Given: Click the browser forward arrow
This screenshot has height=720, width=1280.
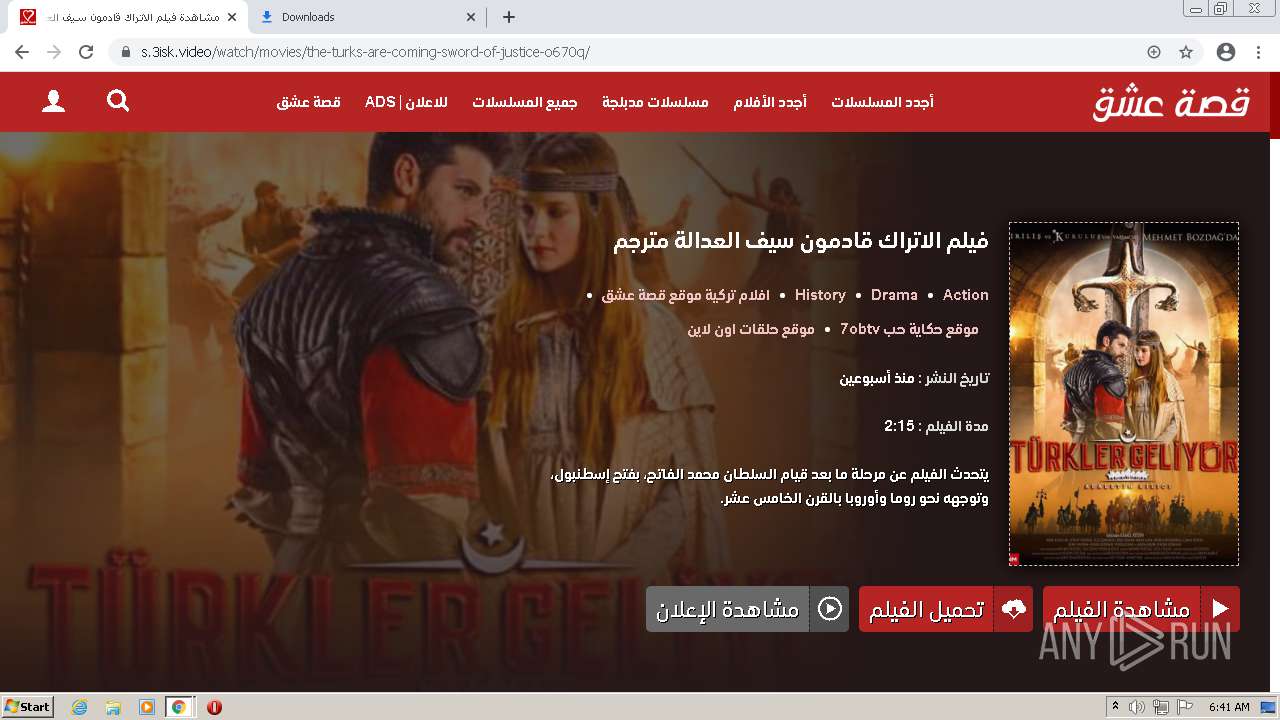Looking at the screenshot, I should click(54, 52).
